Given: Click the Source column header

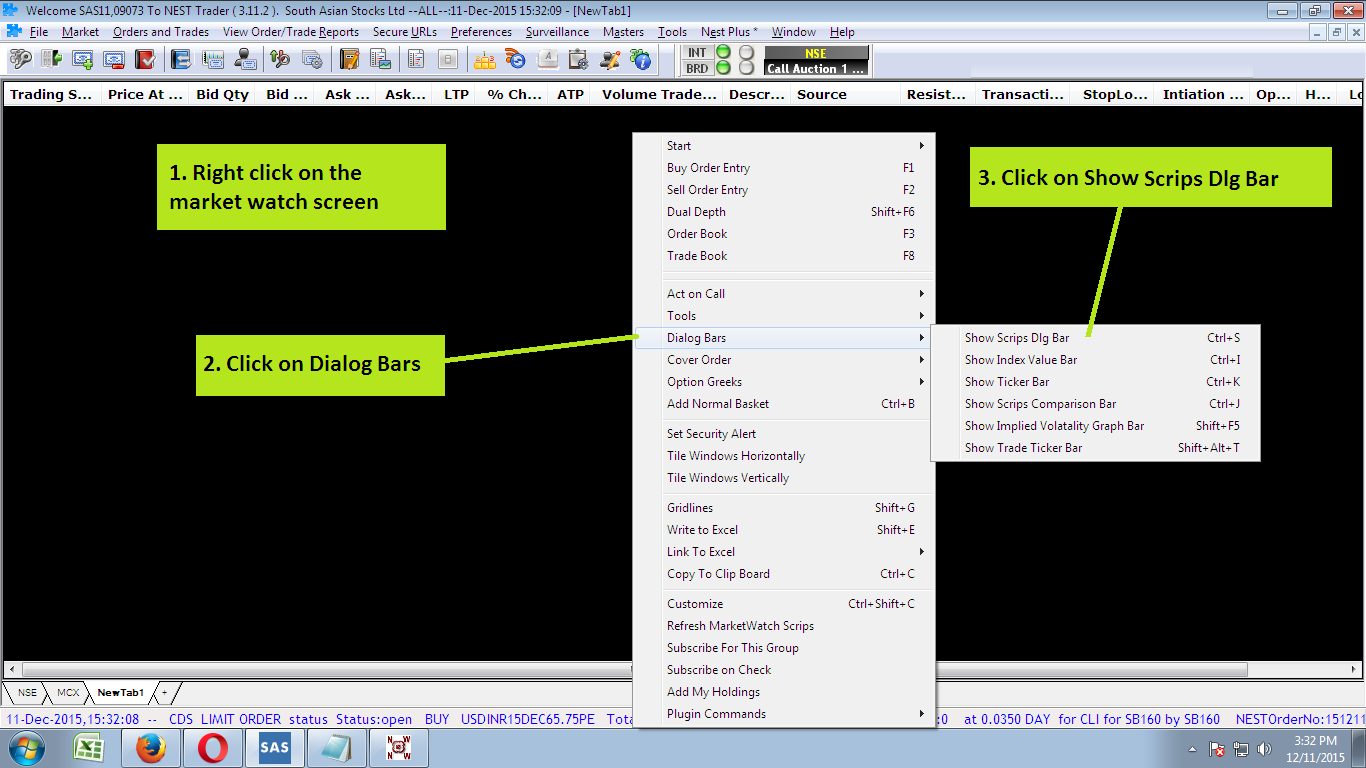Looking at the screenshot, I should [x=844, y=95].
